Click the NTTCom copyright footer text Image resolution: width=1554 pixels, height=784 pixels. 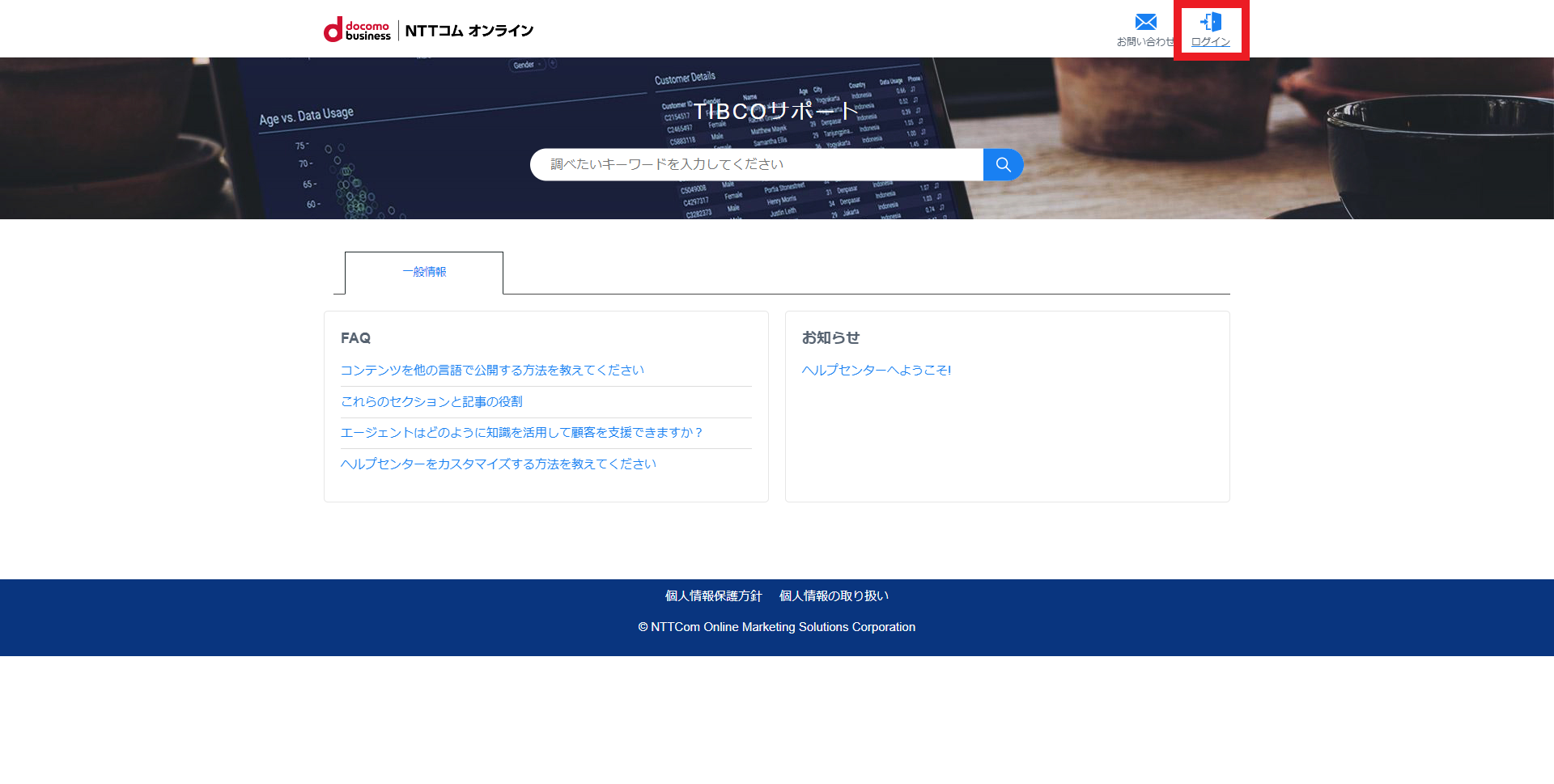pyautogui.click(x=777, y=627)
